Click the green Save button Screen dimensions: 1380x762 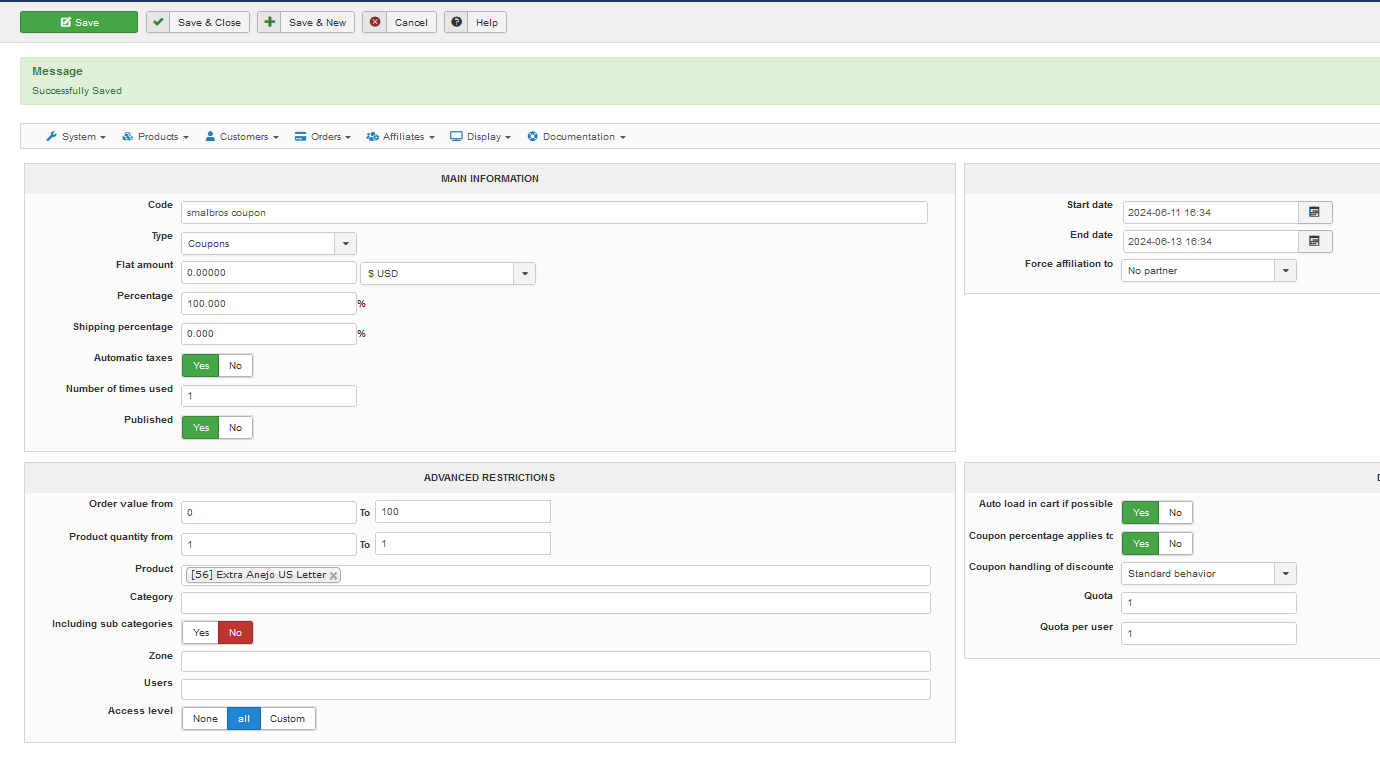point(79,22)
